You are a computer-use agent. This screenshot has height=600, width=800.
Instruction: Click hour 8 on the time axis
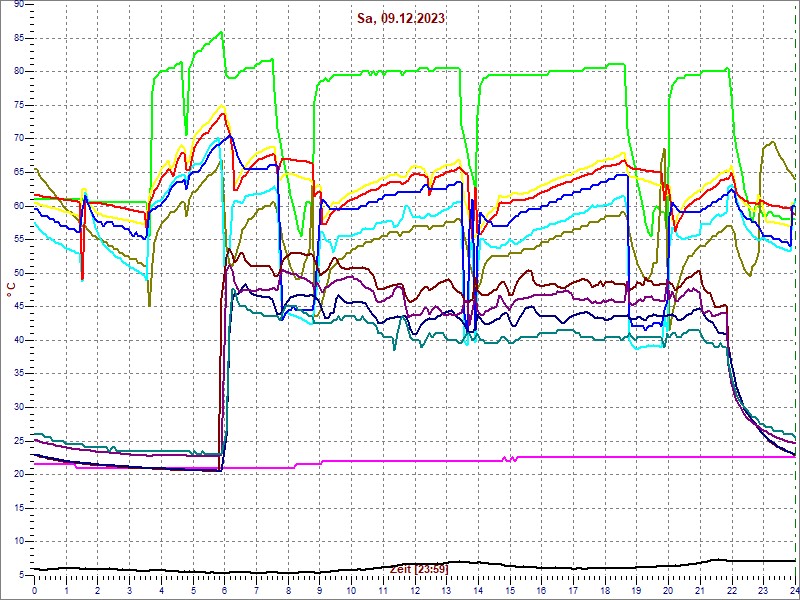pos(288,590)
